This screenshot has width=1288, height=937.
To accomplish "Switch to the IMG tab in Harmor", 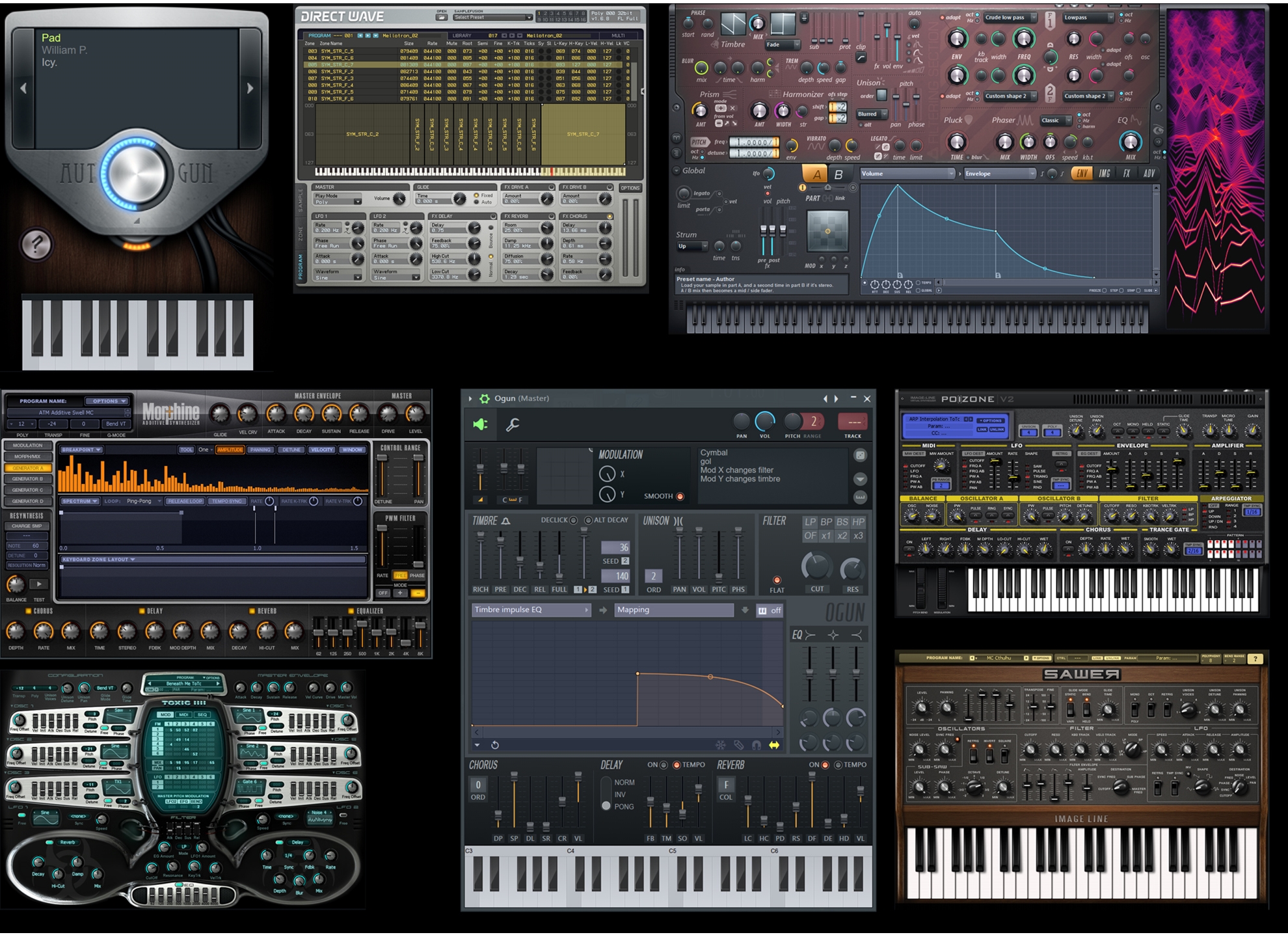I will click(1105, 174).
